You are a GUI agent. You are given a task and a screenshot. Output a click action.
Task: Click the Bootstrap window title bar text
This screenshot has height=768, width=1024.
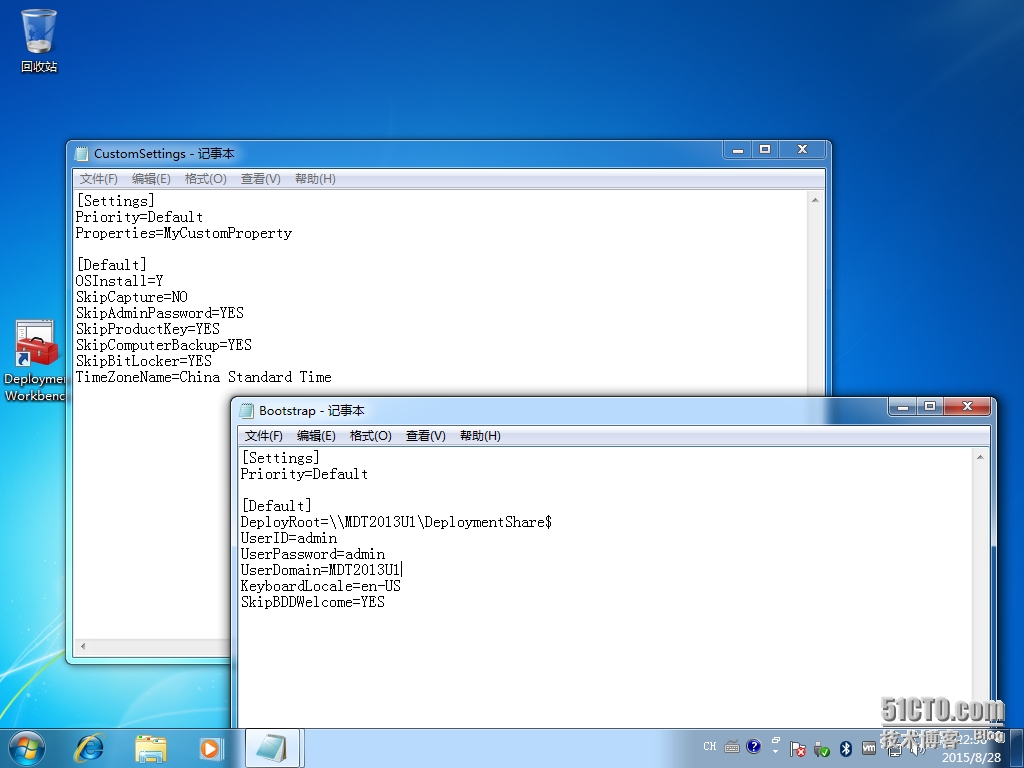coord(312,411)
